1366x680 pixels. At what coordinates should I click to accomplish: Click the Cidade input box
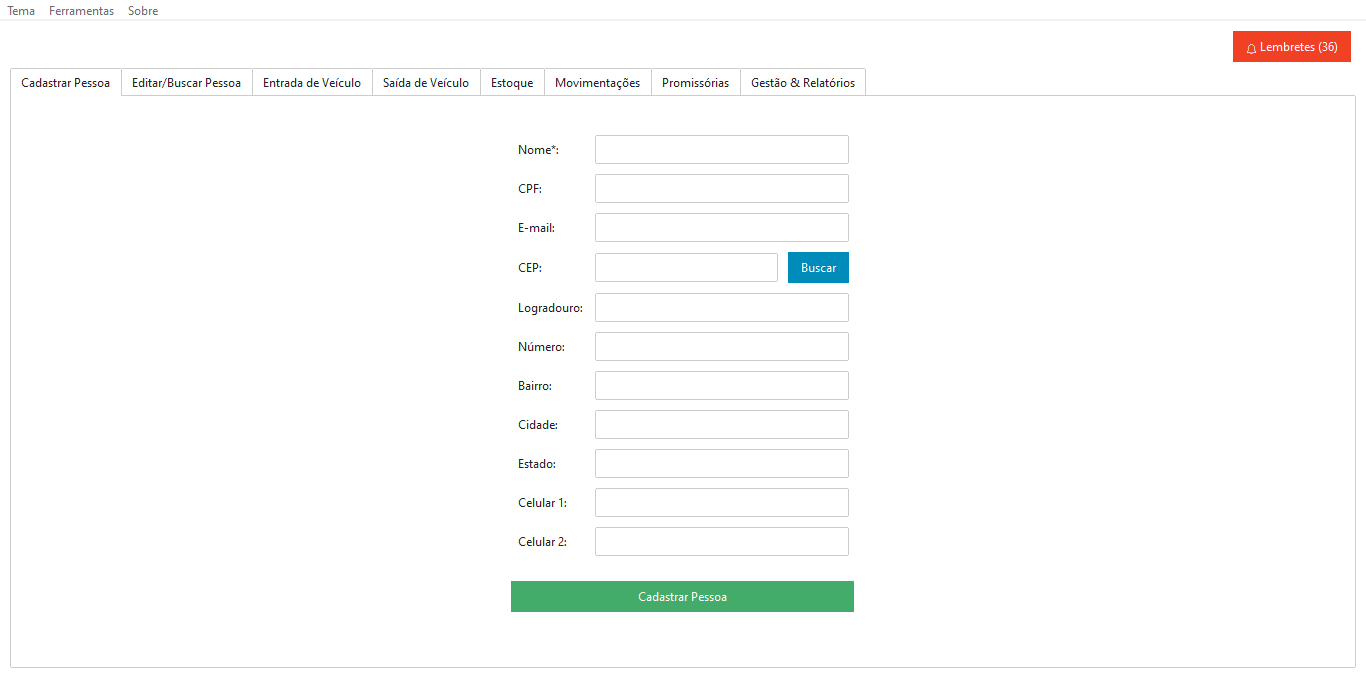tap(721, 425)
